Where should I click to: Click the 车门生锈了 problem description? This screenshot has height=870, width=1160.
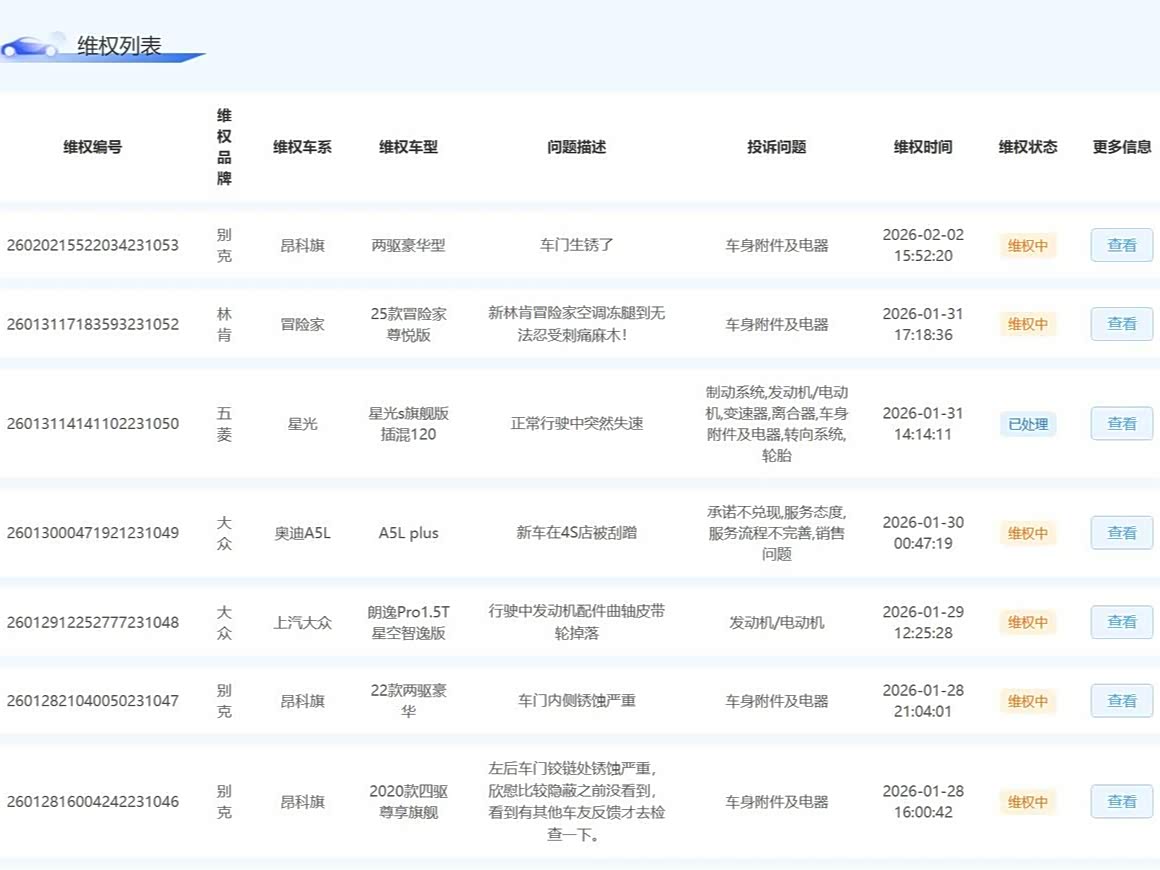coord(576,245)
